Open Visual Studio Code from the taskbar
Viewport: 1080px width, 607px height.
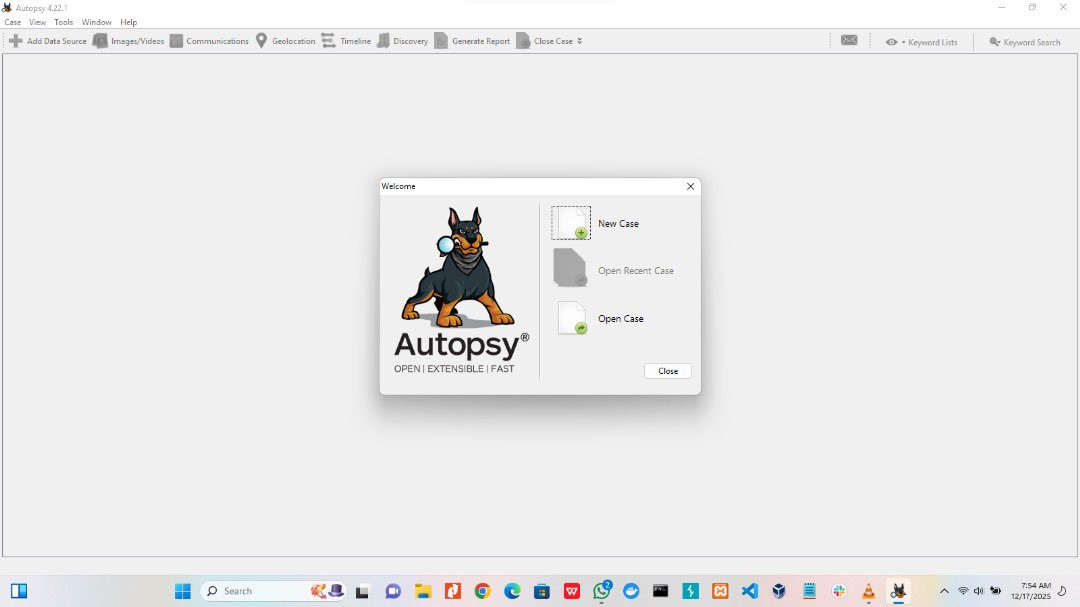click(749, 591)
